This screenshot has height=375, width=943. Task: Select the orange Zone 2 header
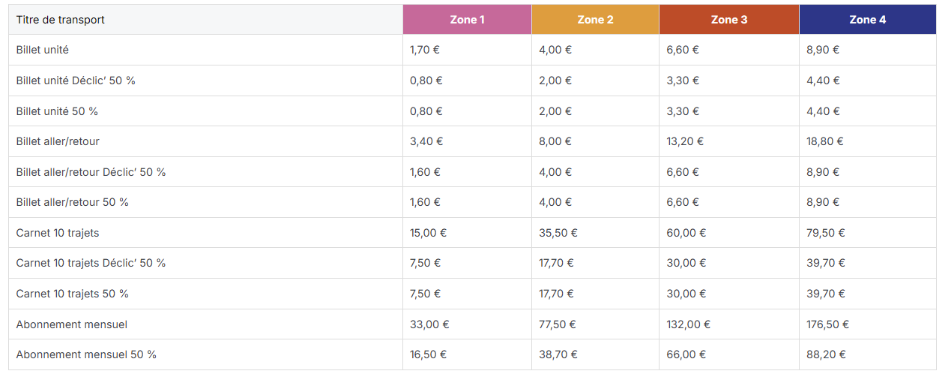click(x=595, y=20)
